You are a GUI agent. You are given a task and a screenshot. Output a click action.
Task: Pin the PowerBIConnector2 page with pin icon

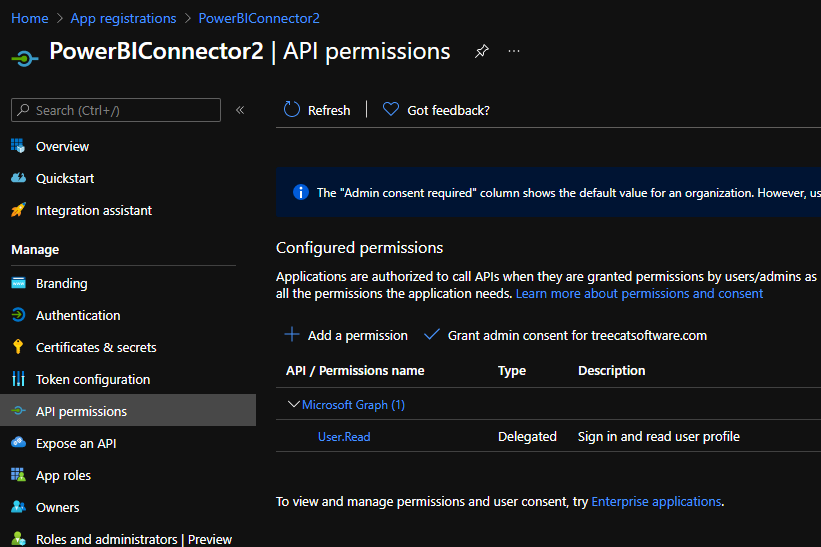point(482,51)
